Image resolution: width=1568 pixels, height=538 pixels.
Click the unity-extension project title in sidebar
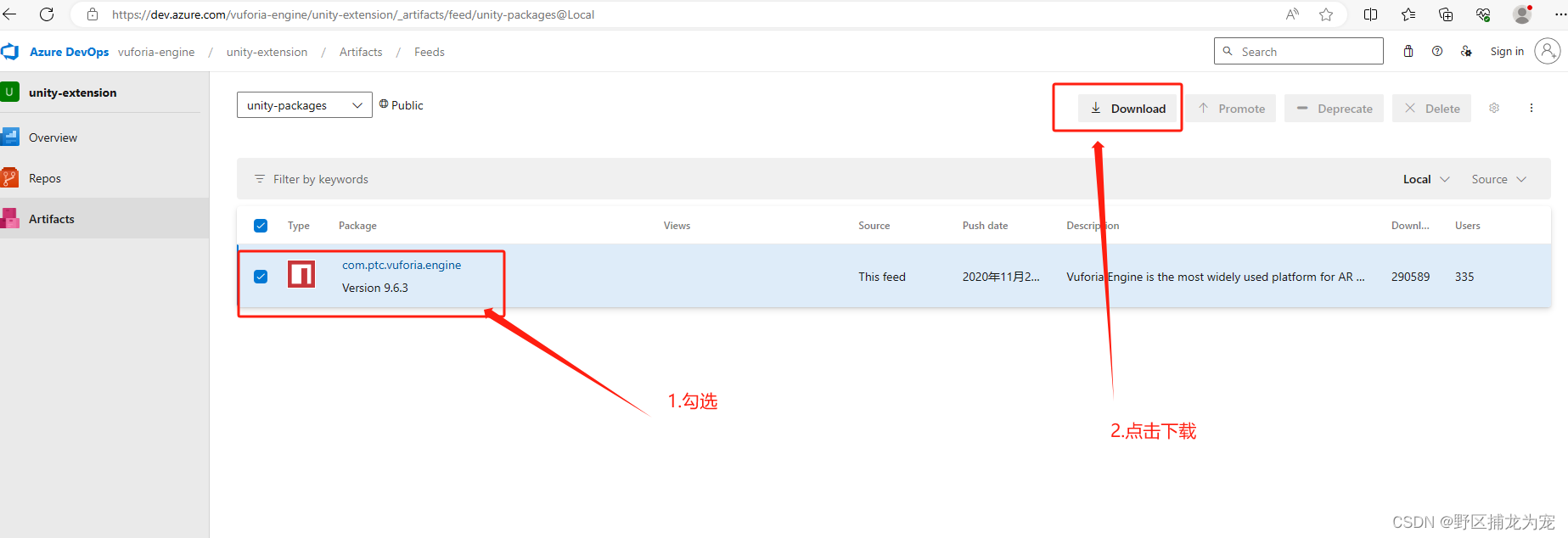point(72,92)
